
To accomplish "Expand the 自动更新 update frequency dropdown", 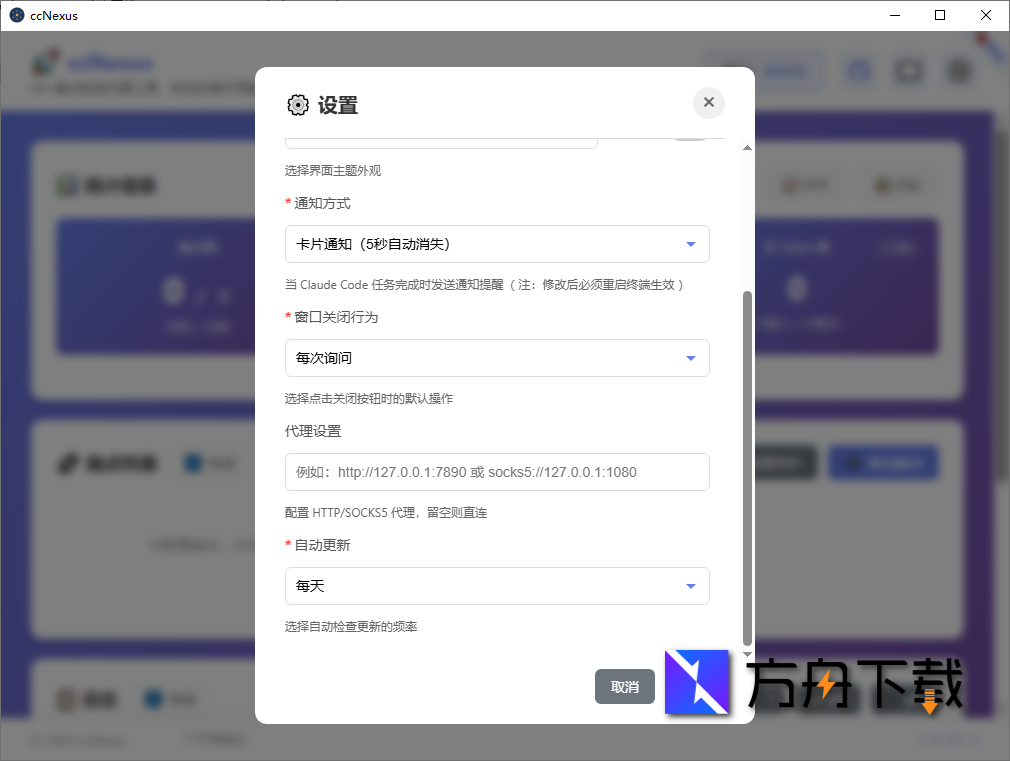I will point(497,586).
